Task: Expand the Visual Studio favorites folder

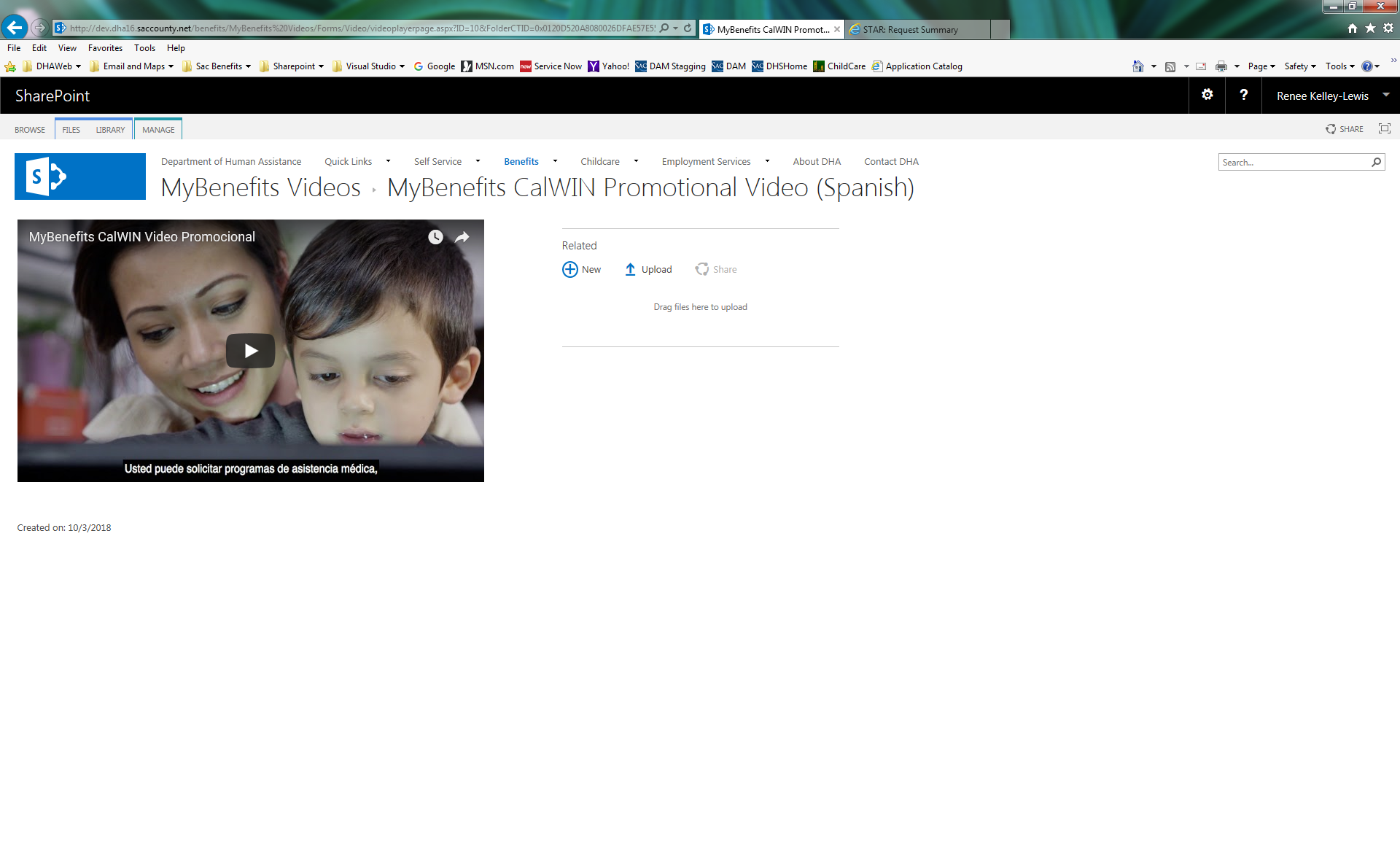Action: point(368,66)
